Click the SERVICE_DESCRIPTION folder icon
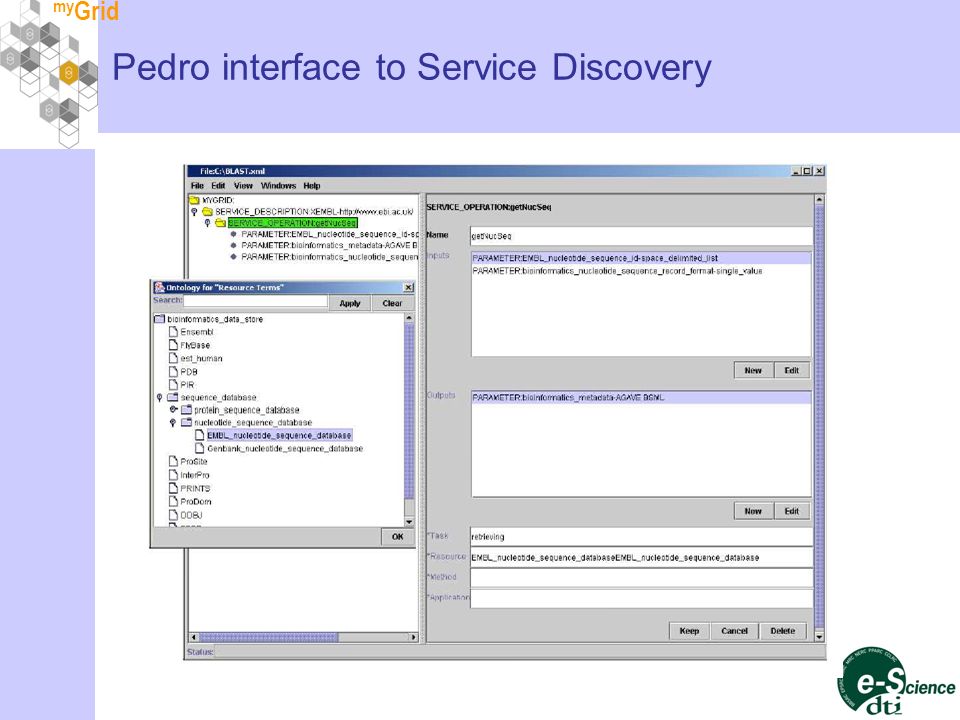 pyautogui.click(x=208, y=212)
